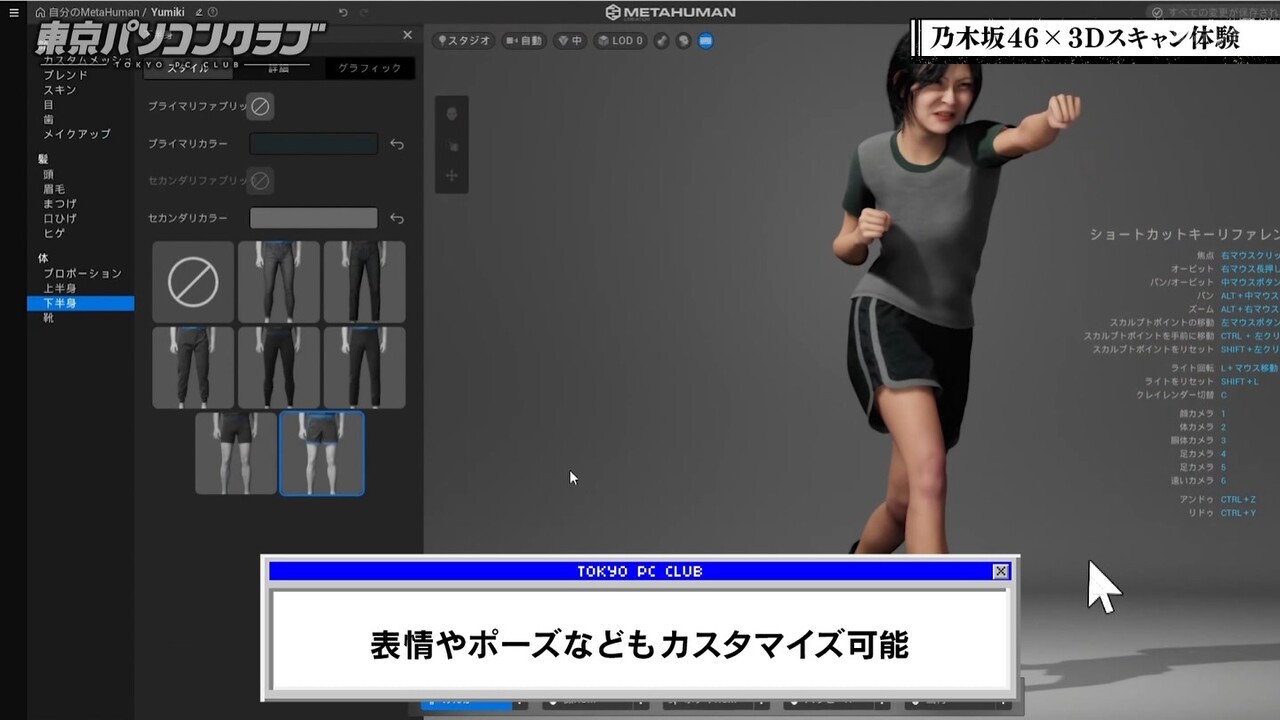
Task: Open the プロポーション section
Action: pos(82,273)
